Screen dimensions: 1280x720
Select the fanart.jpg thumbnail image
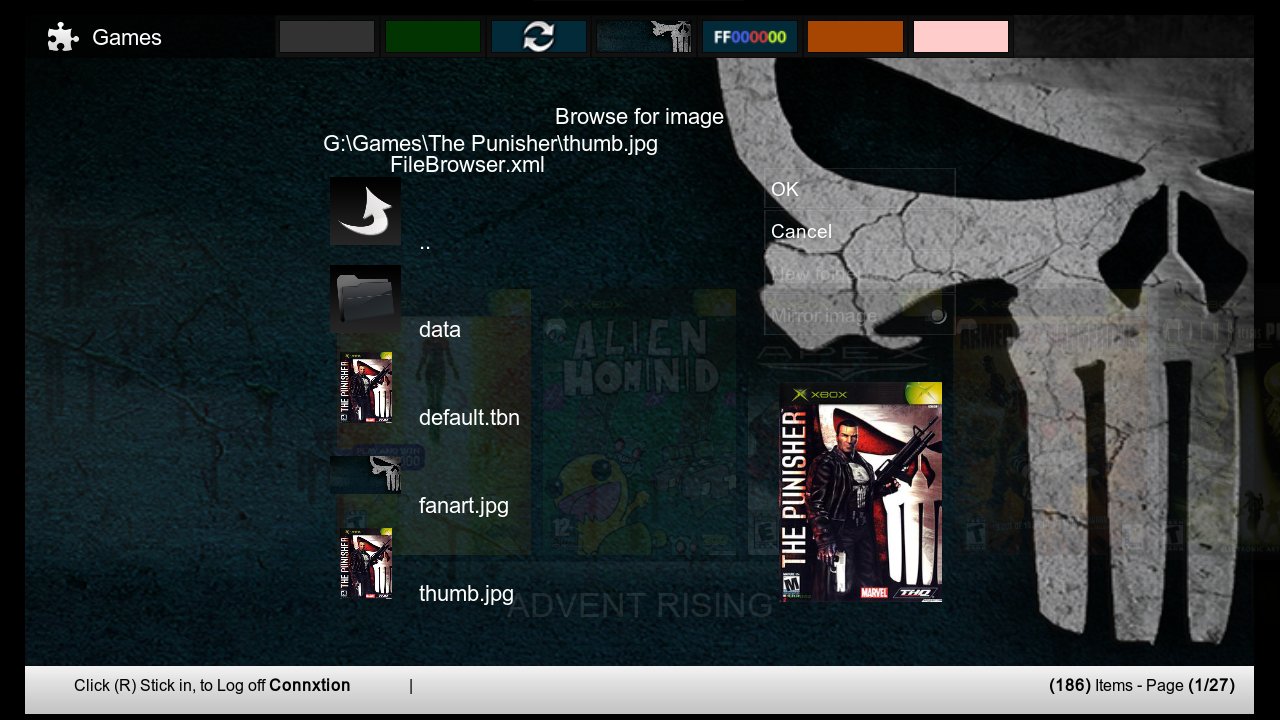point(365,475)
